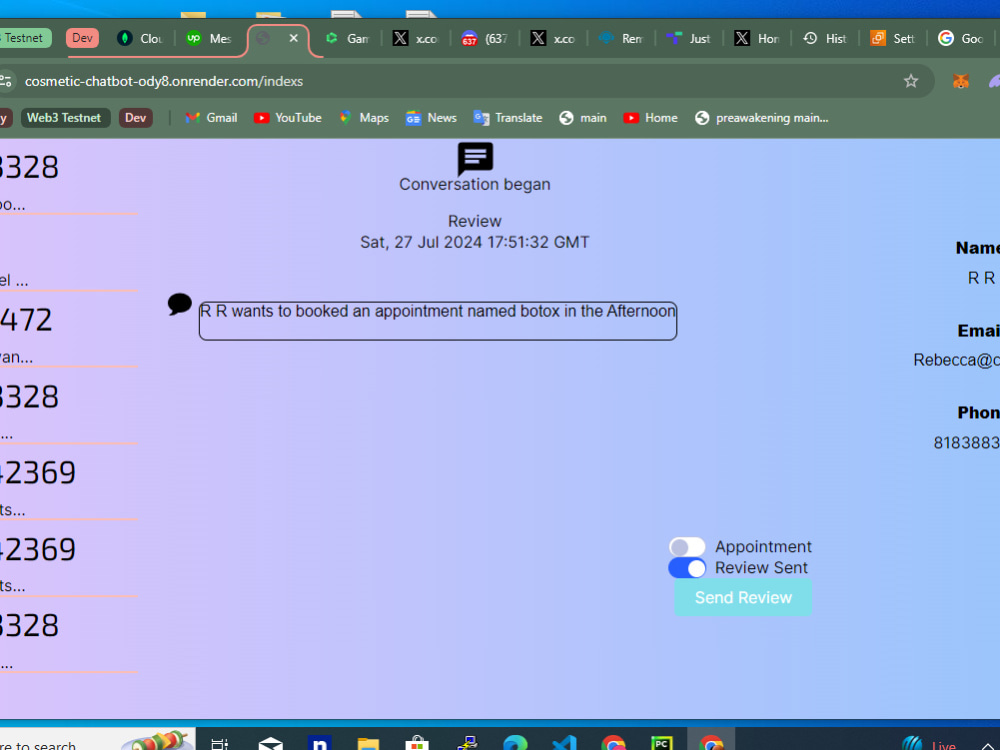The height and width of the screenshot is (750, 1000).
Task: Click the phone number 8183883
Action: 966,443
